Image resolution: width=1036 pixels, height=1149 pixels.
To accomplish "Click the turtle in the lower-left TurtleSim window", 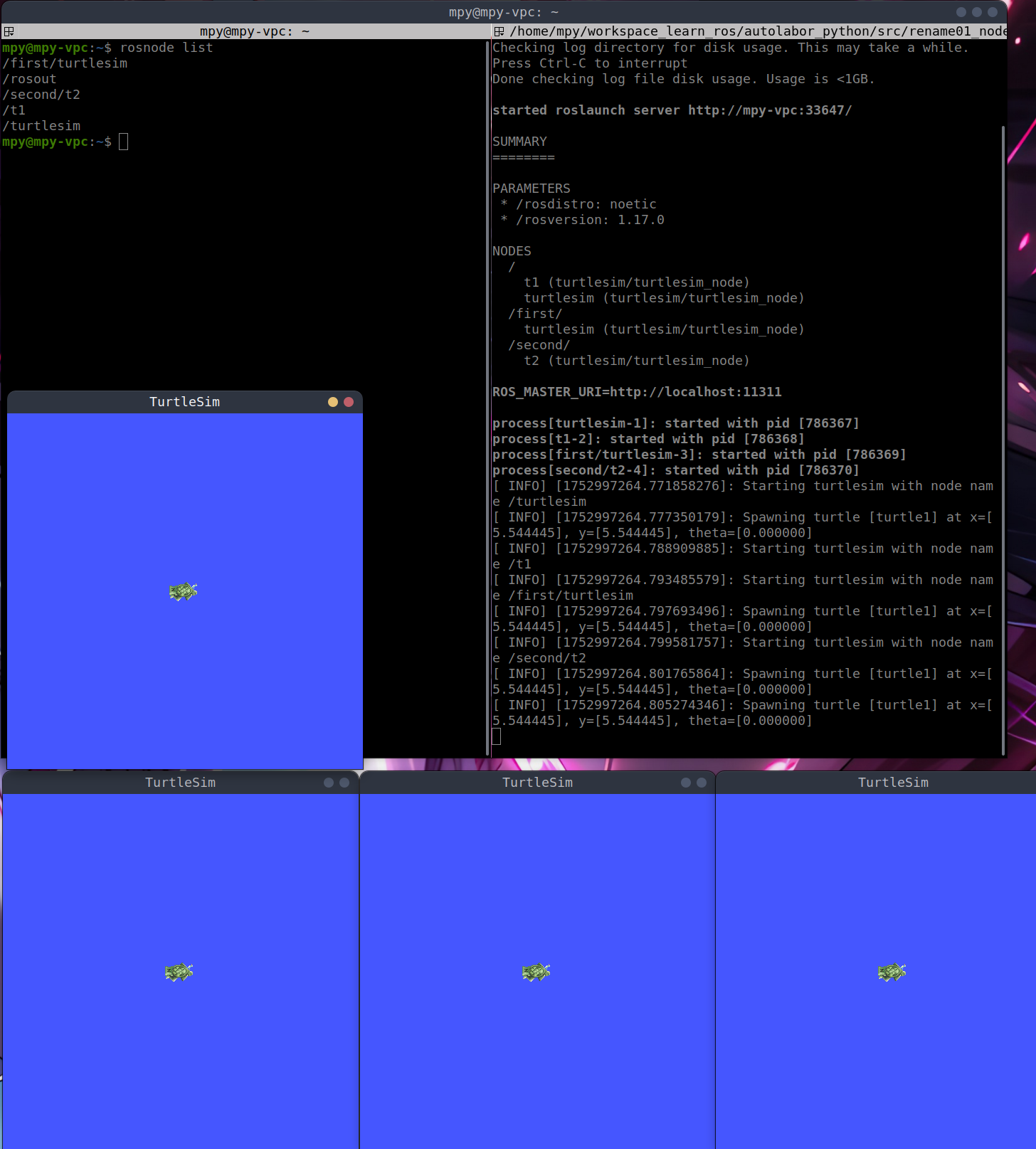I will tap(179, 972).
